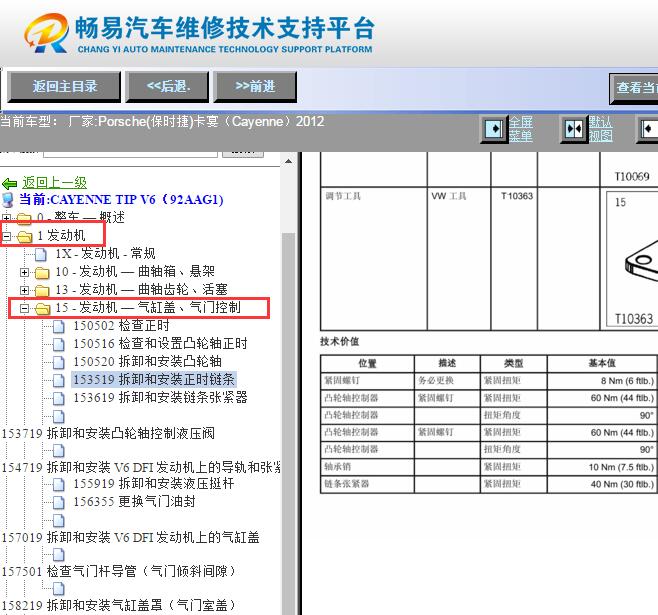Image resolution: width=658 pixels, height=615 pixels.
Task: Click the 位置 column header
Action: (367, 363)
